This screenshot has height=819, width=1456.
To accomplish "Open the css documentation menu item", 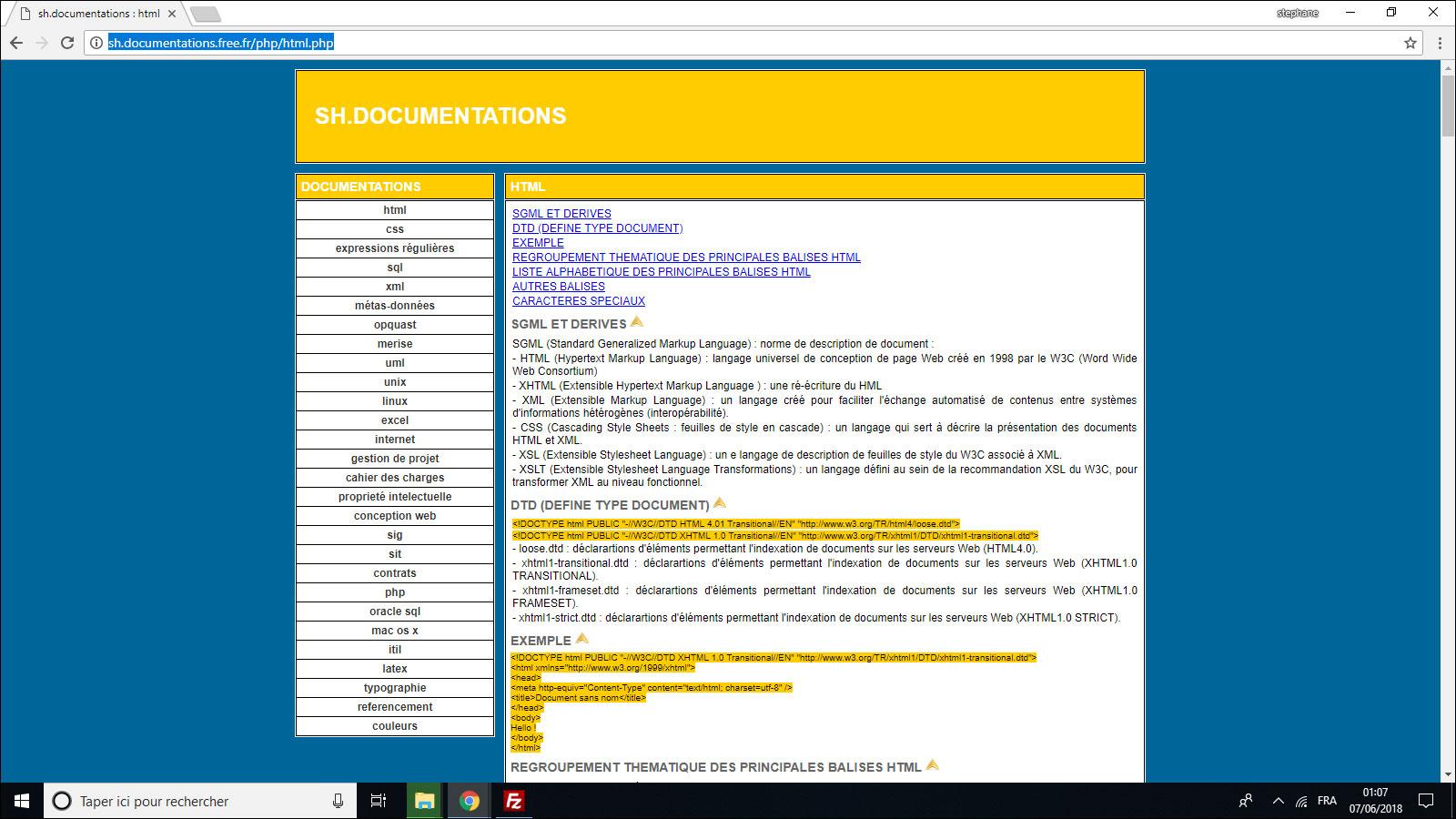I will tap(394, 229).
